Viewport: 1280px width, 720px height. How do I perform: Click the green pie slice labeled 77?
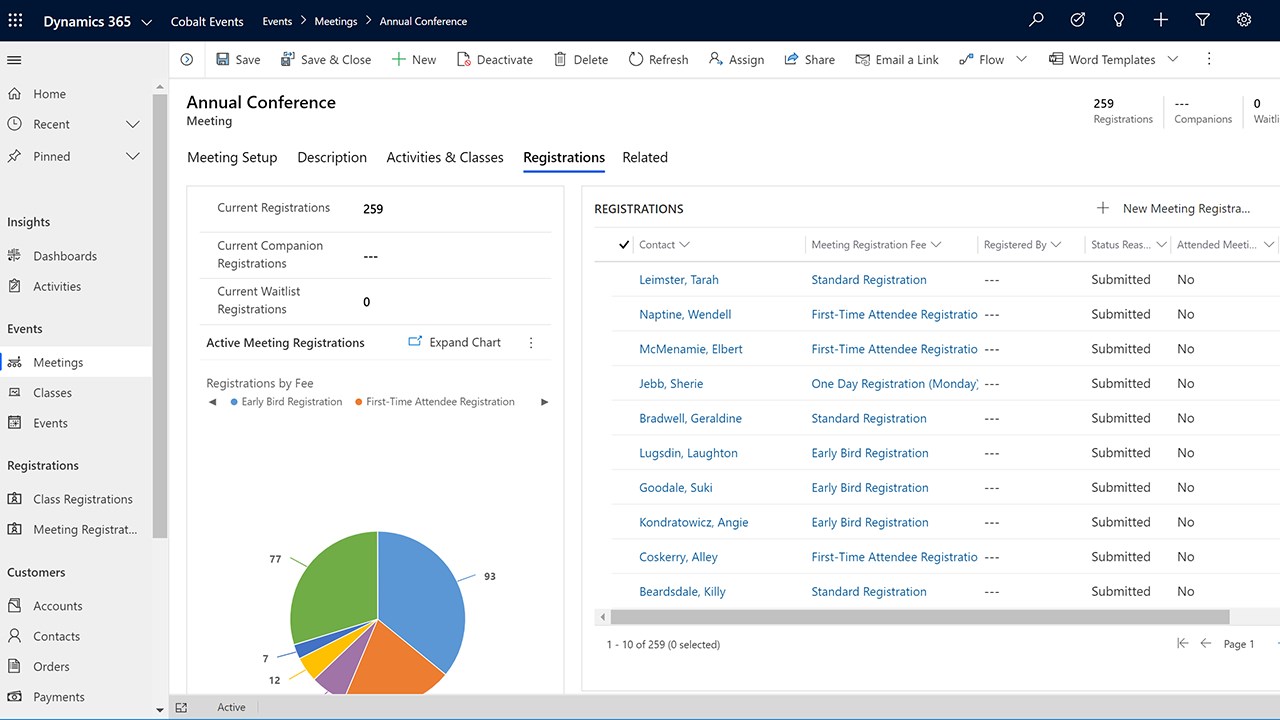click(x=335, y=585)
